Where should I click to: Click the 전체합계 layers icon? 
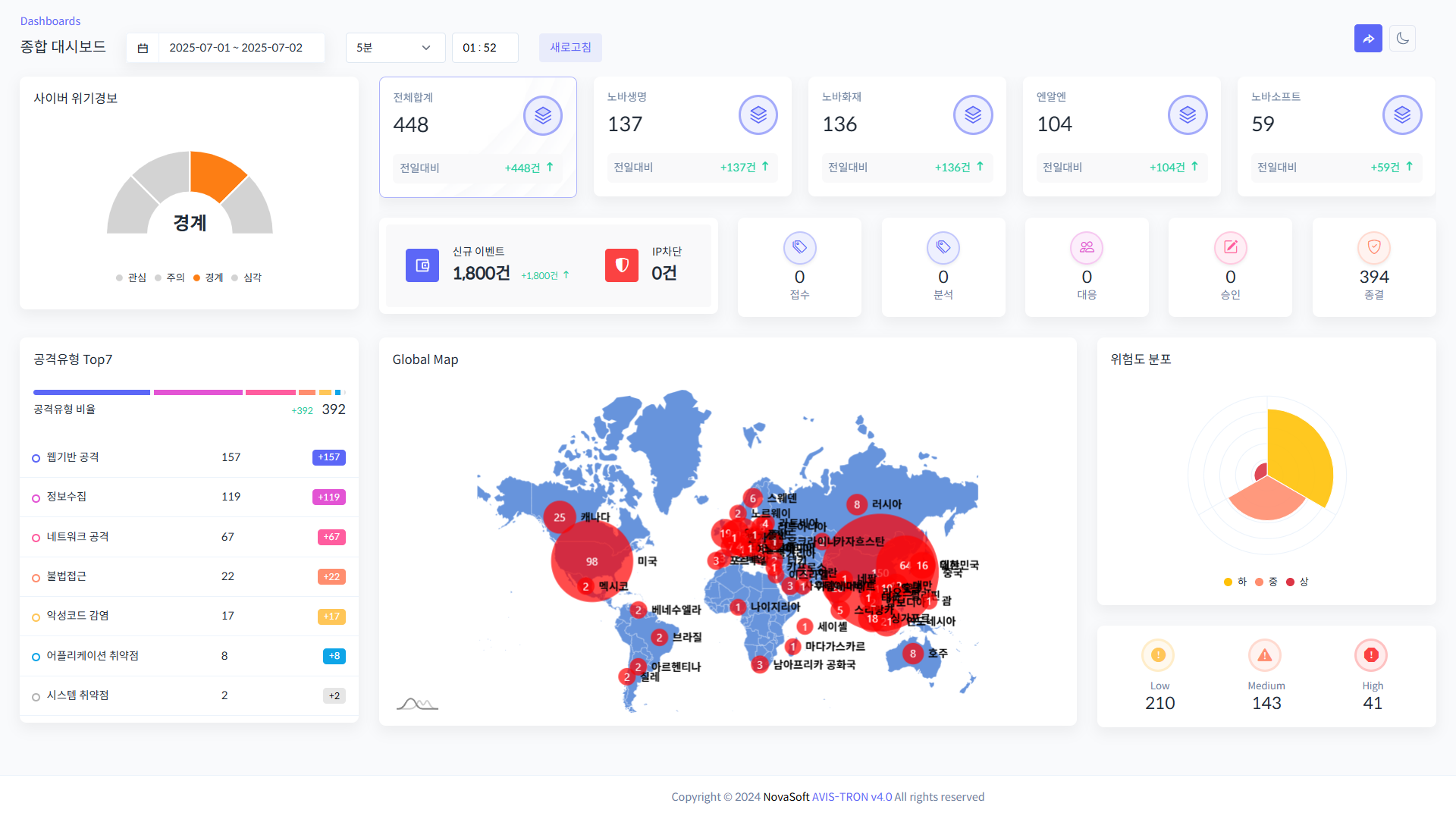(543, 116)
